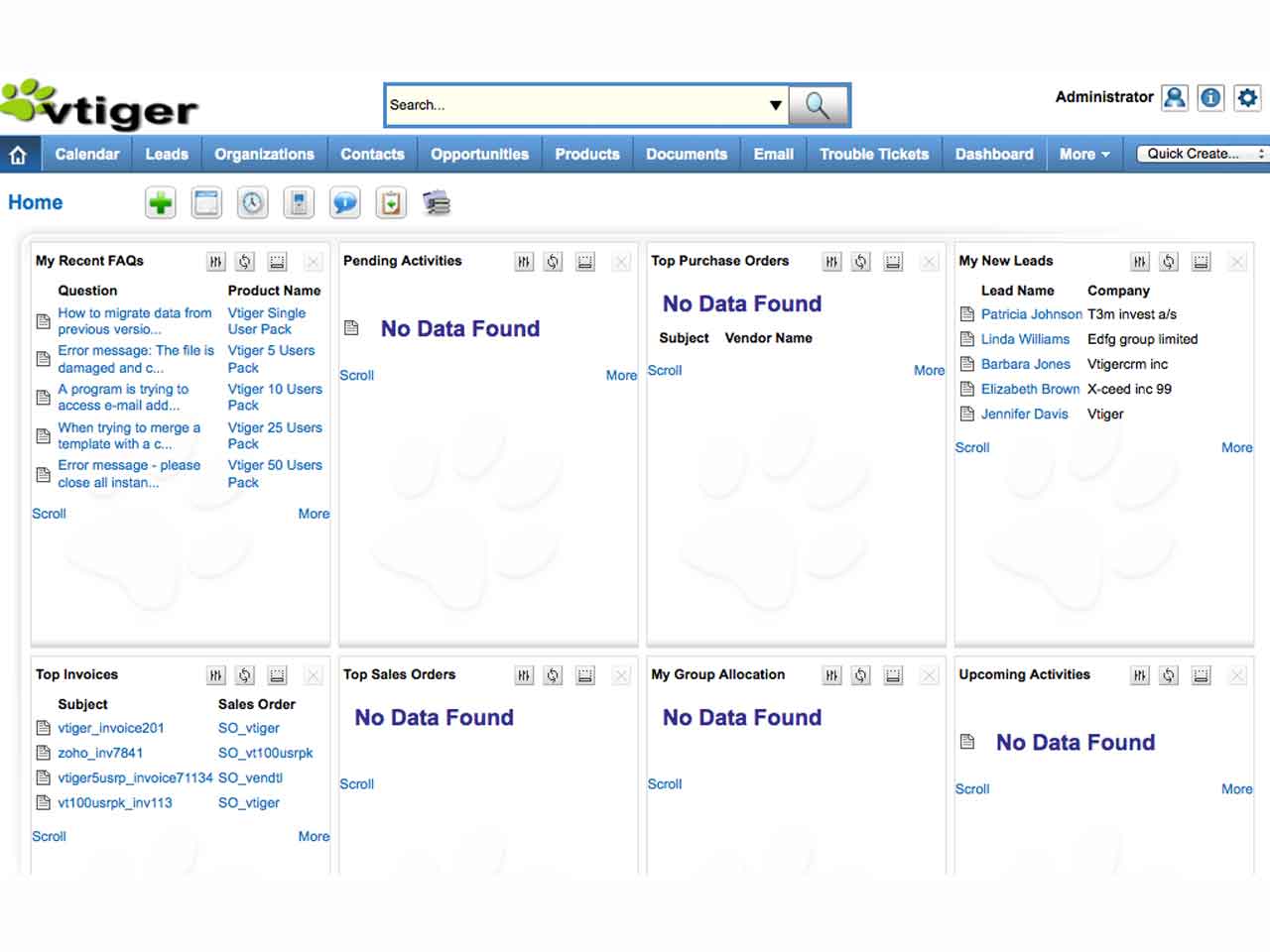
Task: Minimize the My New Leads widget
Action: pyautogui.click(x=1201, y=262)
